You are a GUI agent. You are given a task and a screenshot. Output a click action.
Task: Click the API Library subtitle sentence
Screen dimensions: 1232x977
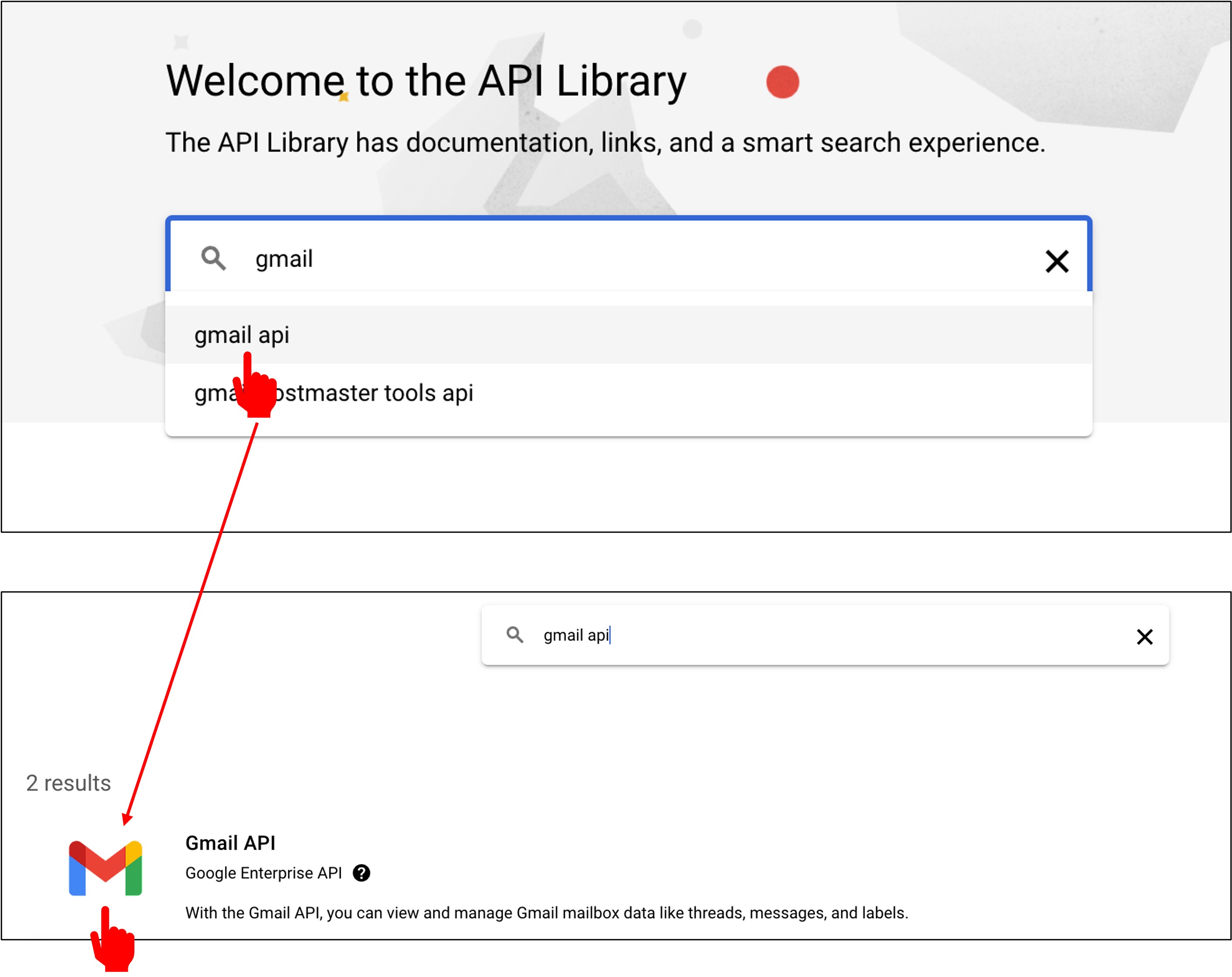pyautogui.click(x=606, y=143)
